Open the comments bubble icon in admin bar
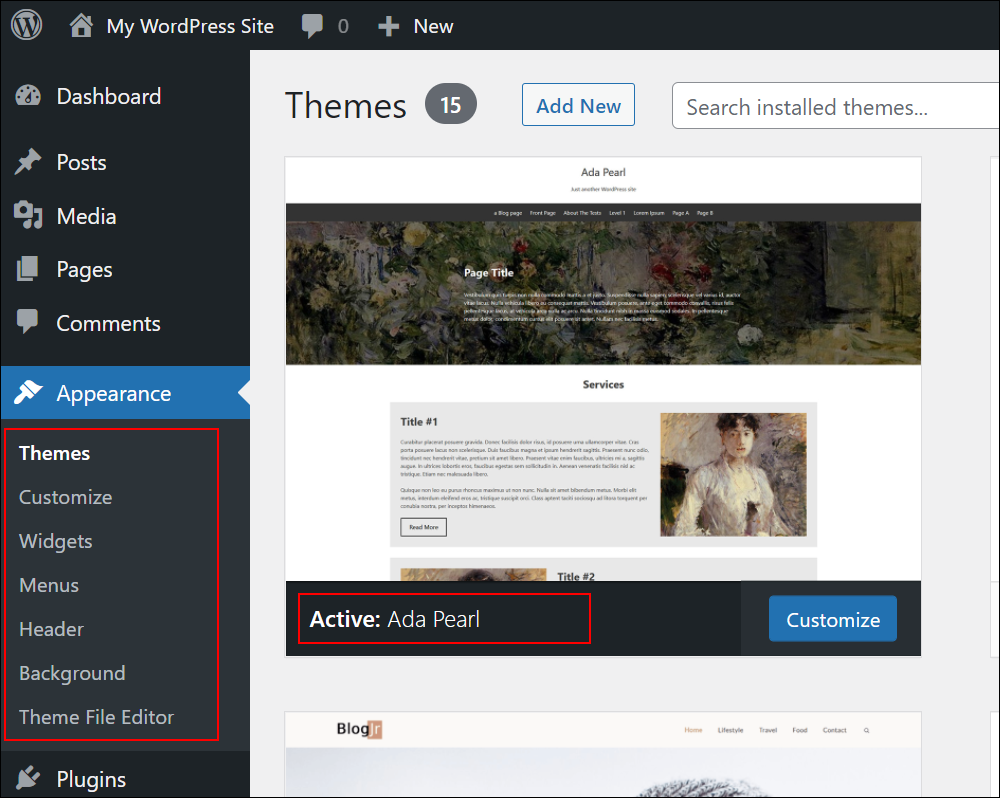Image resolution: width=1000 pixels, height=798 pixels. 312,26
